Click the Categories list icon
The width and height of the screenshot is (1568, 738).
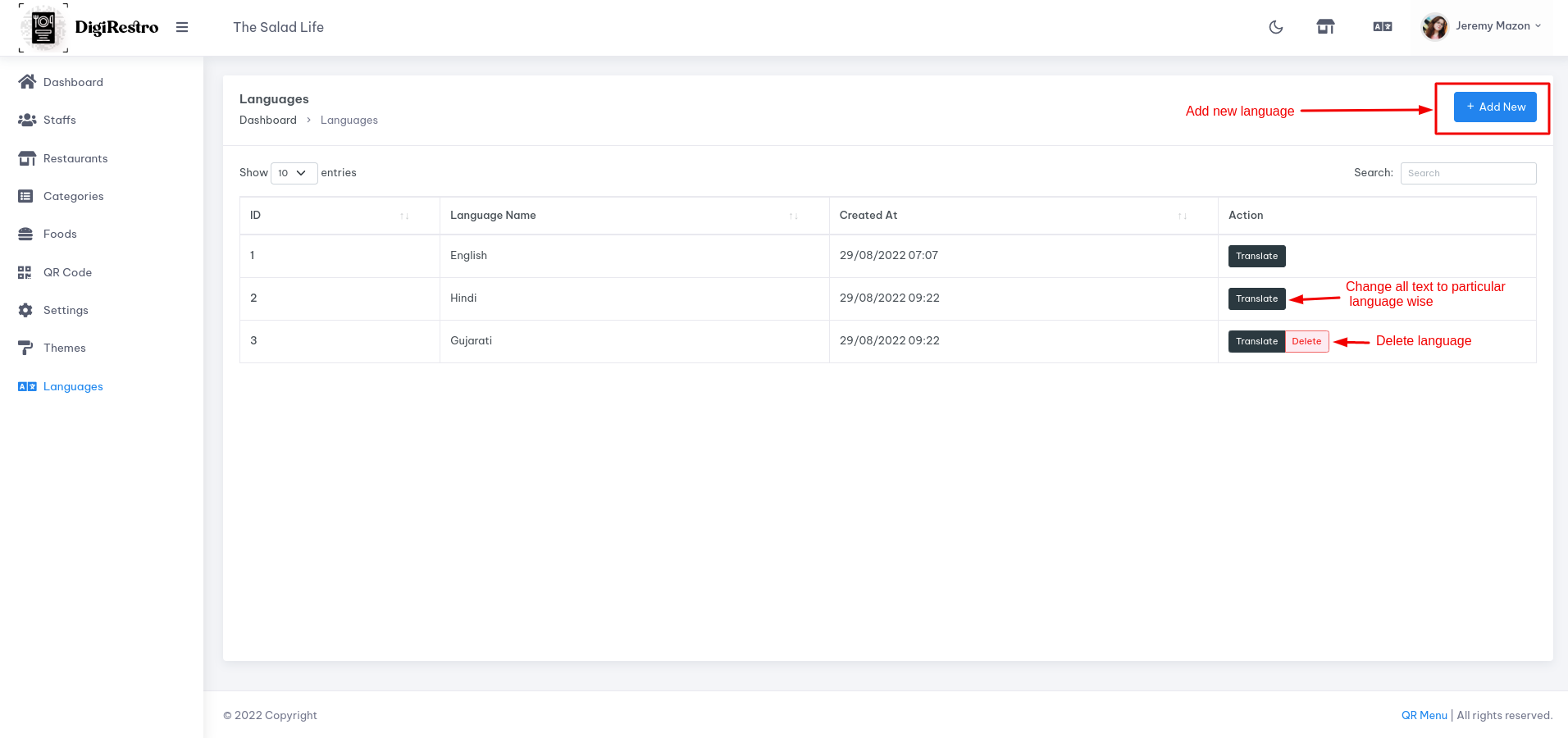(x=25, y=196)
